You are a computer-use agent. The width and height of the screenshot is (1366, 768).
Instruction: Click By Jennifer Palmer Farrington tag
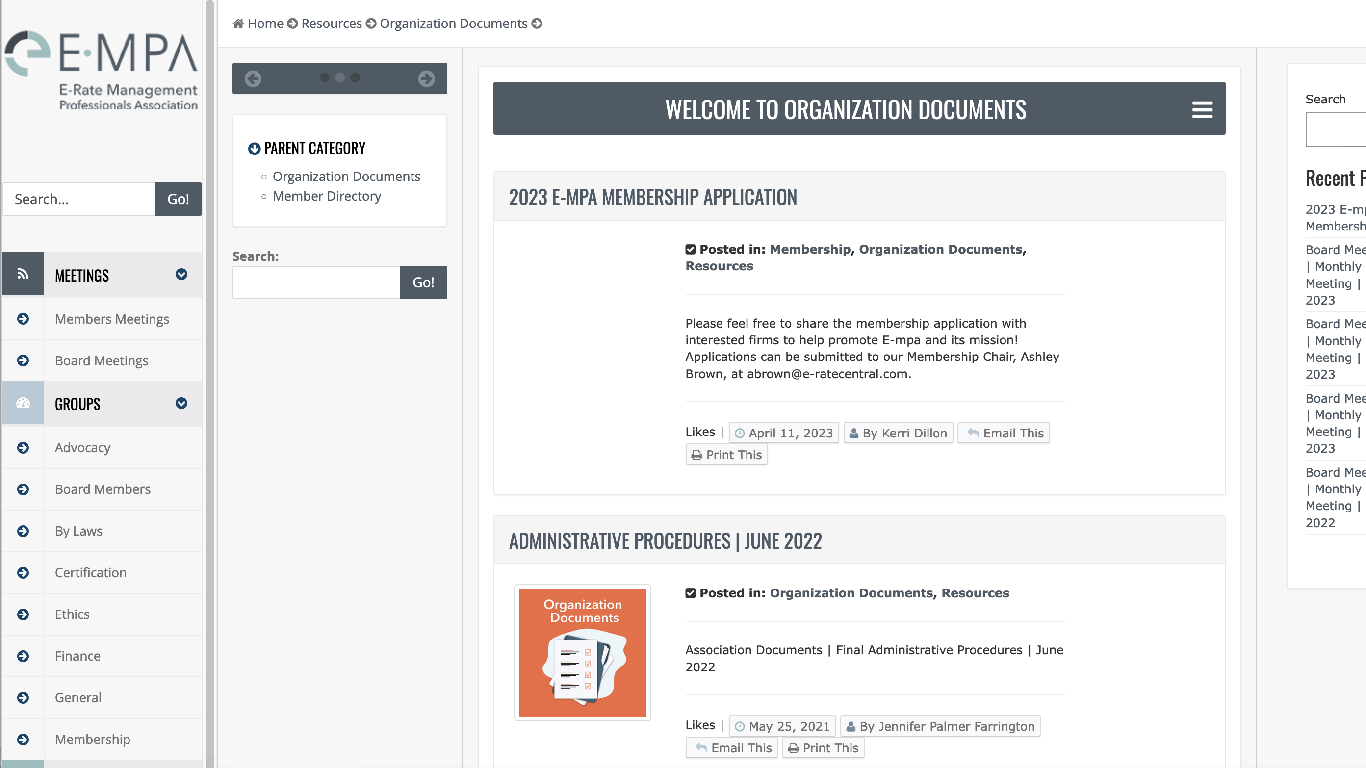click(940, 726)
